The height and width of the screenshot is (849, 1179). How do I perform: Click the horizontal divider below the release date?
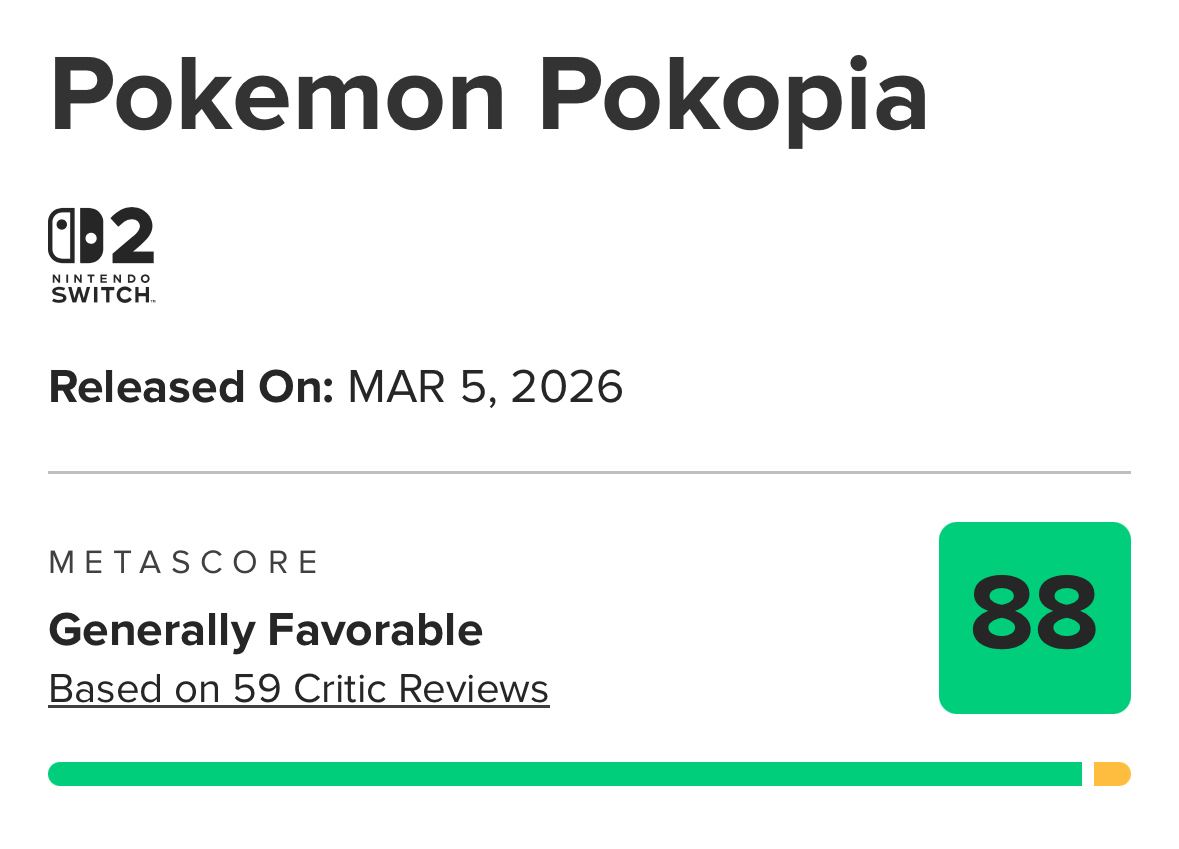click(589, 472)
